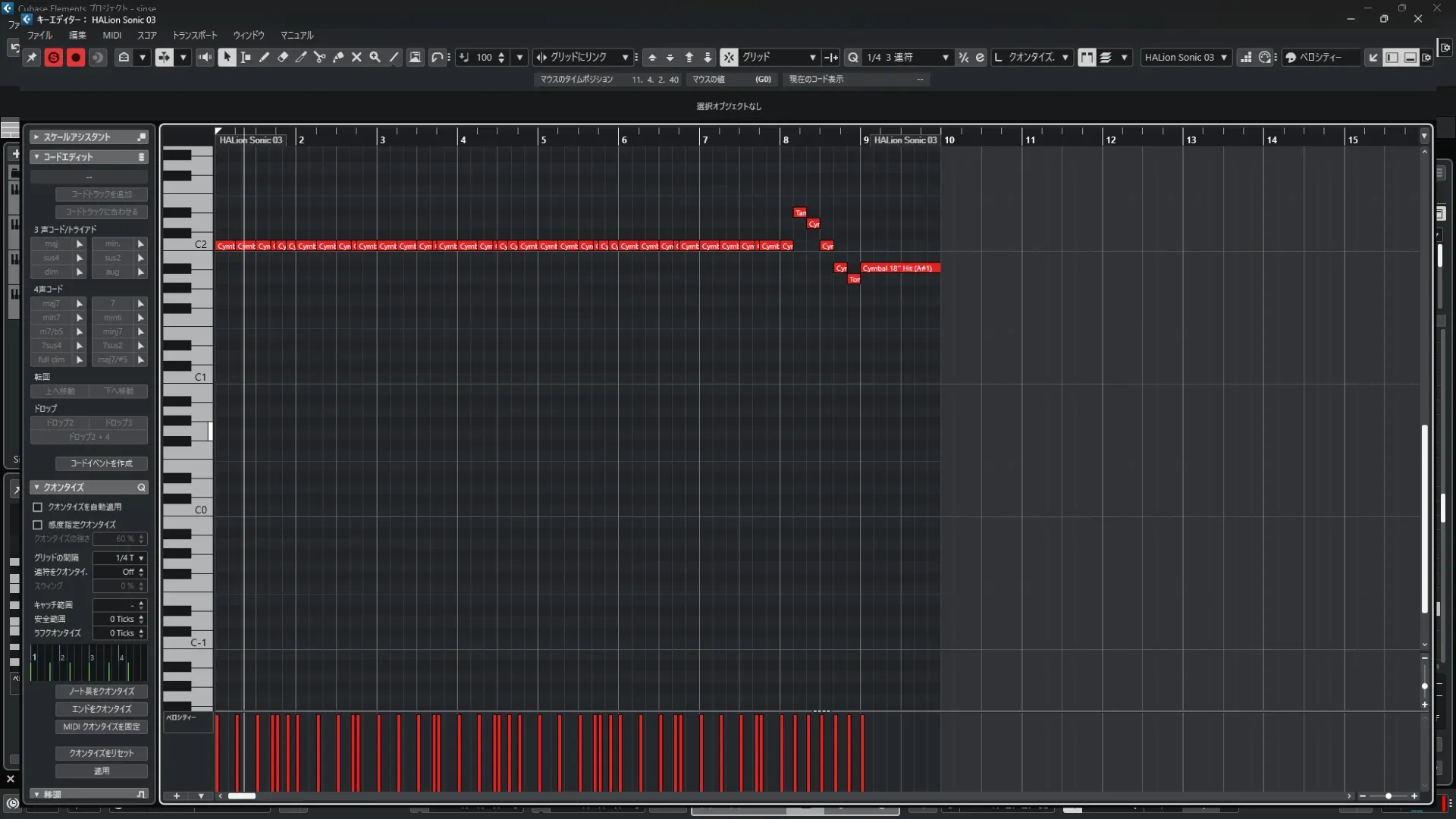Select the Mute X tool
1456x819 pixels.
point(356,58)
